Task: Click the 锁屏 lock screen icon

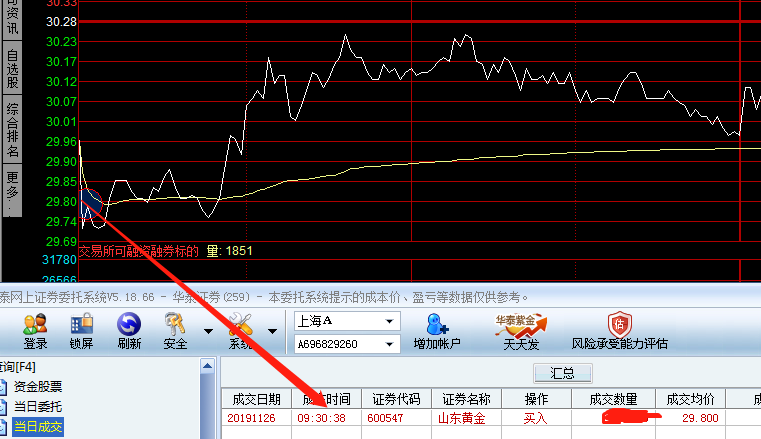Action: (x=81, y=331)
